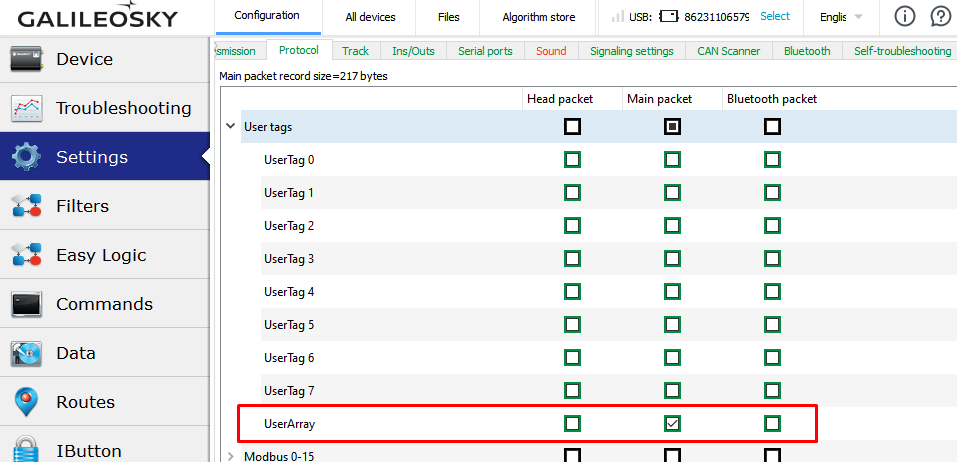Select the Filters icon in sidebar

[27, 206]
